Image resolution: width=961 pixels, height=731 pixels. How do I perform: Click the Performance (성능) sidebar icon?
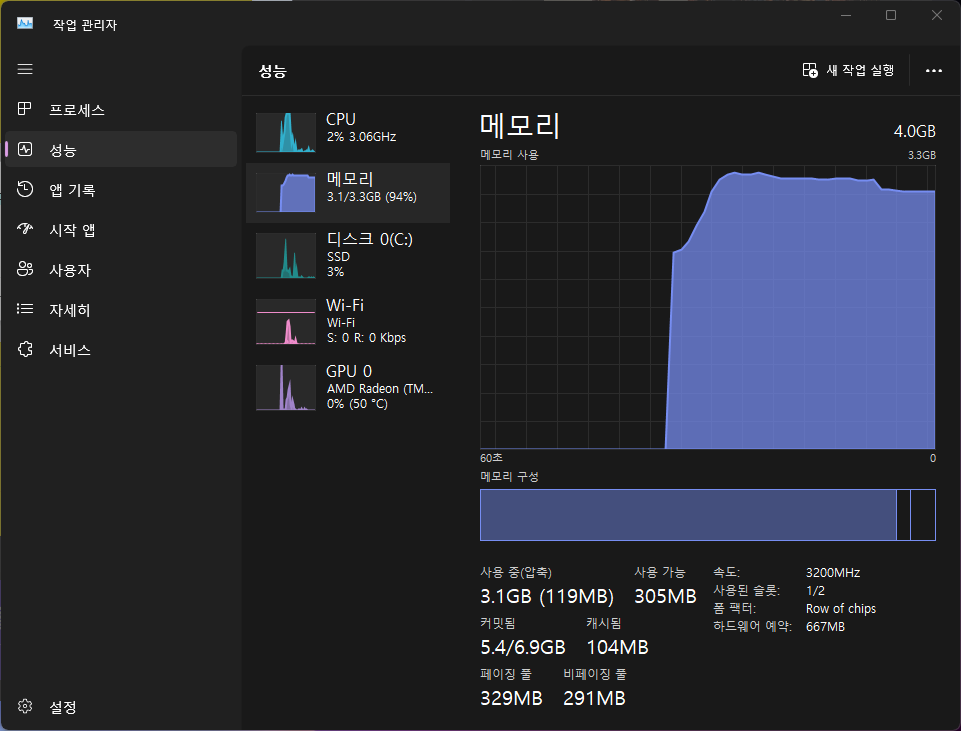click(25, 149)
